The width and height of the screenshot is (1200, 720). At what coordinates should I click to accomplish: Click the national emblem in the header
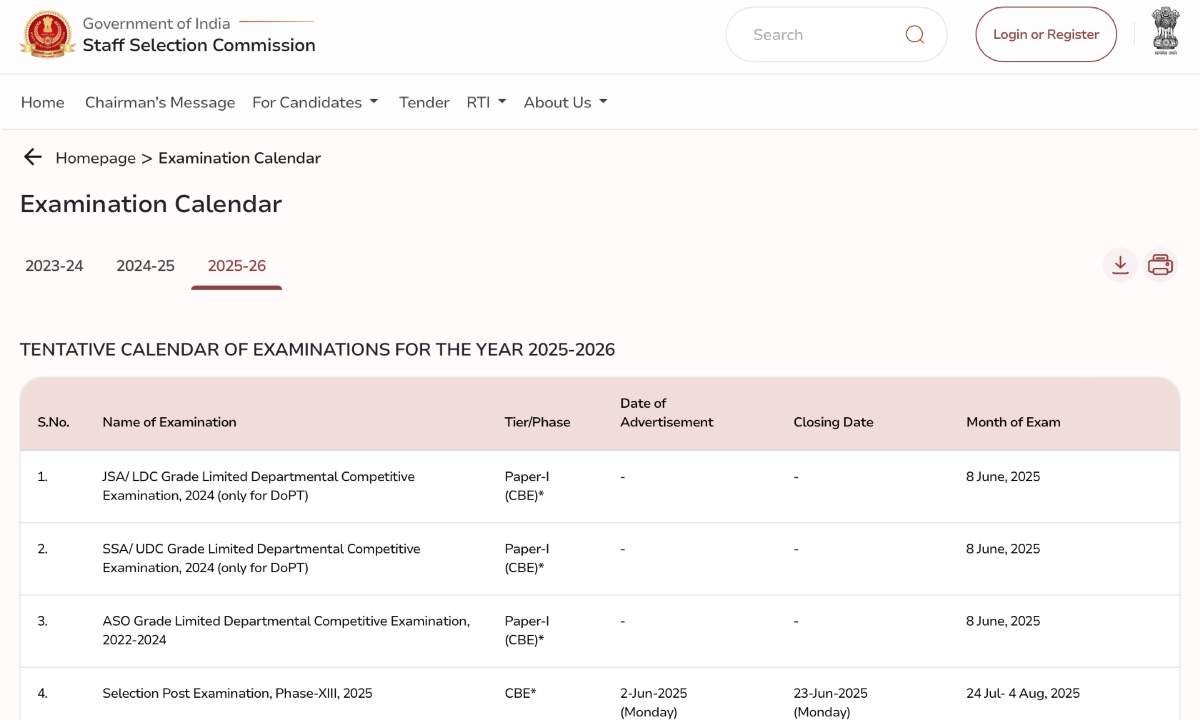[1166, 32]
